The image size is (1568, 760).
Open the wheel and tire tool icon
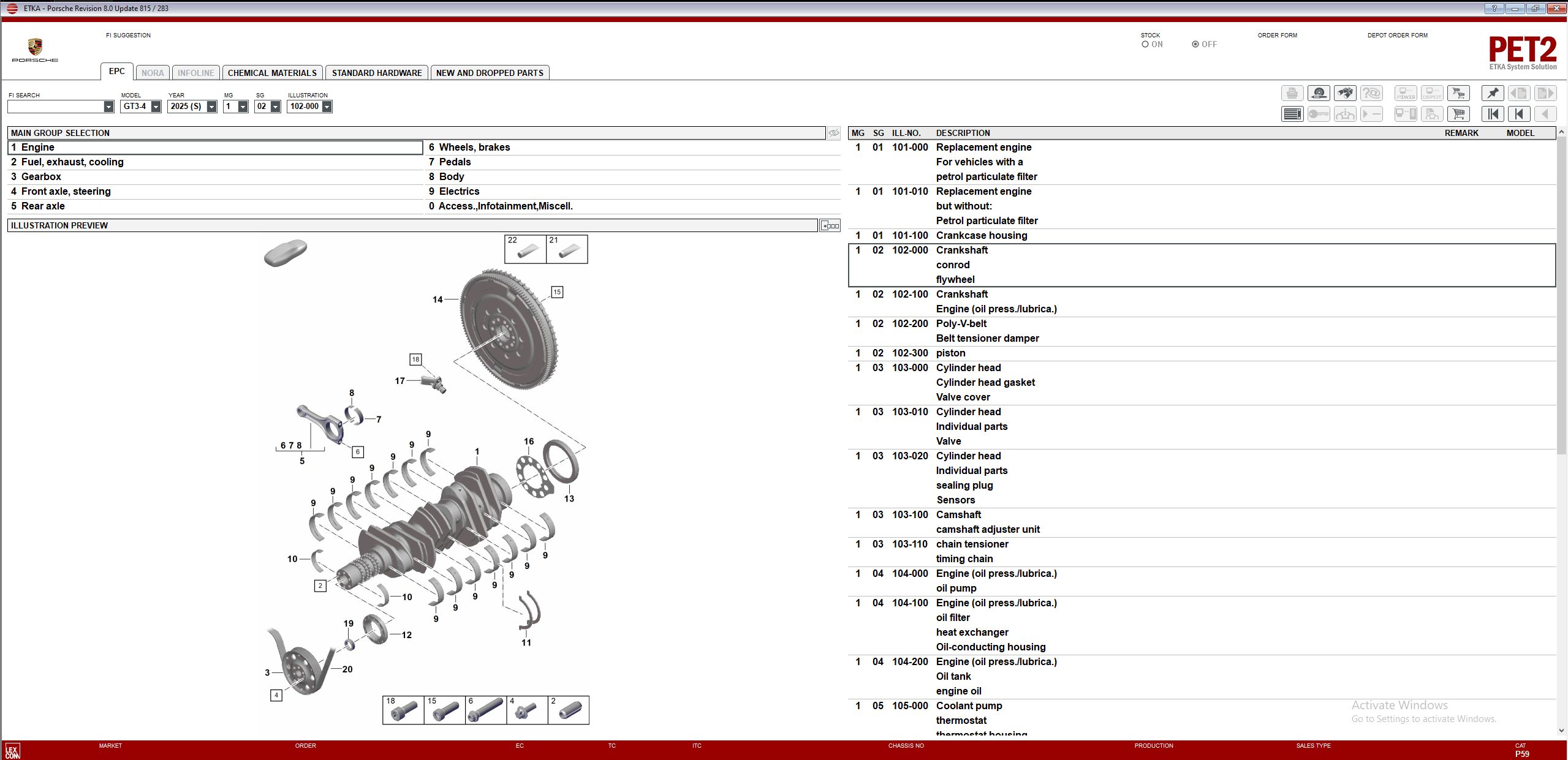tap(1319, 93)
